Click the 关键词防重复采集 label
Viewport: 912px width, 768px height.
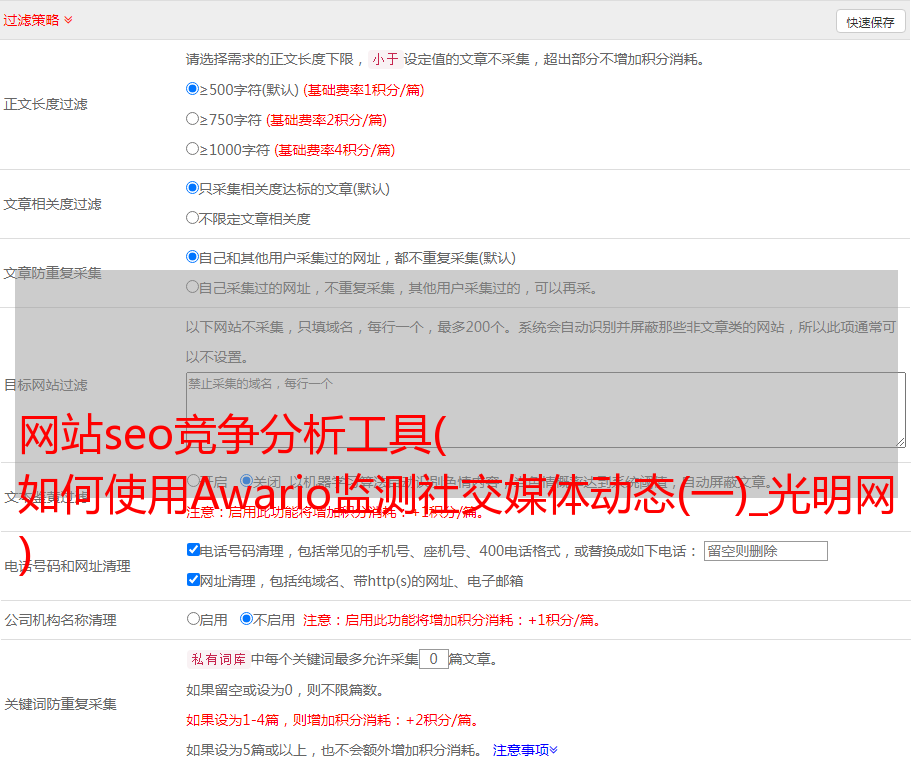click(60, 705)
